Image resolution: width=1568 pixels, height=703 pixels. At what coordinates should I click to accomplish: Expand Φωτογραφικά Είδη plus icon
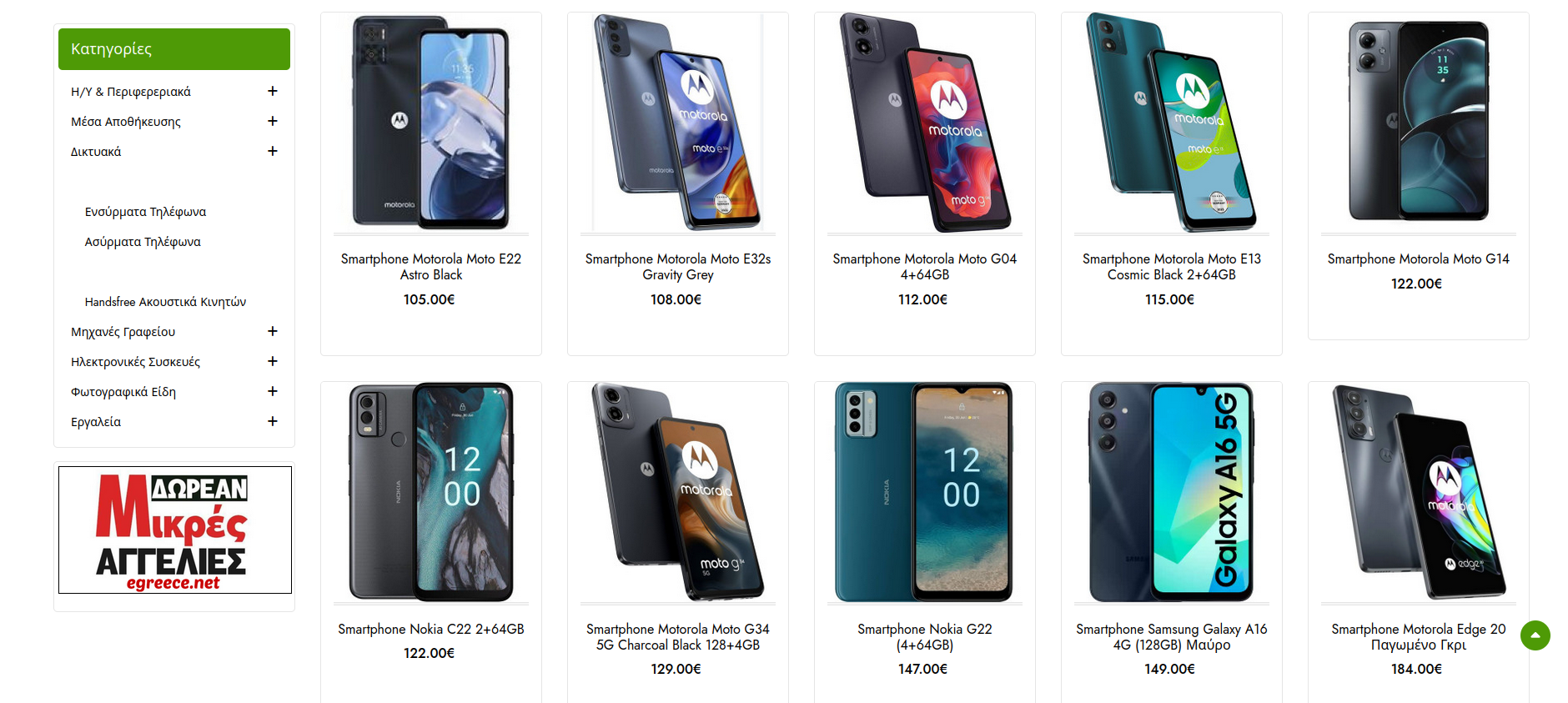click(x=272, y=391)
